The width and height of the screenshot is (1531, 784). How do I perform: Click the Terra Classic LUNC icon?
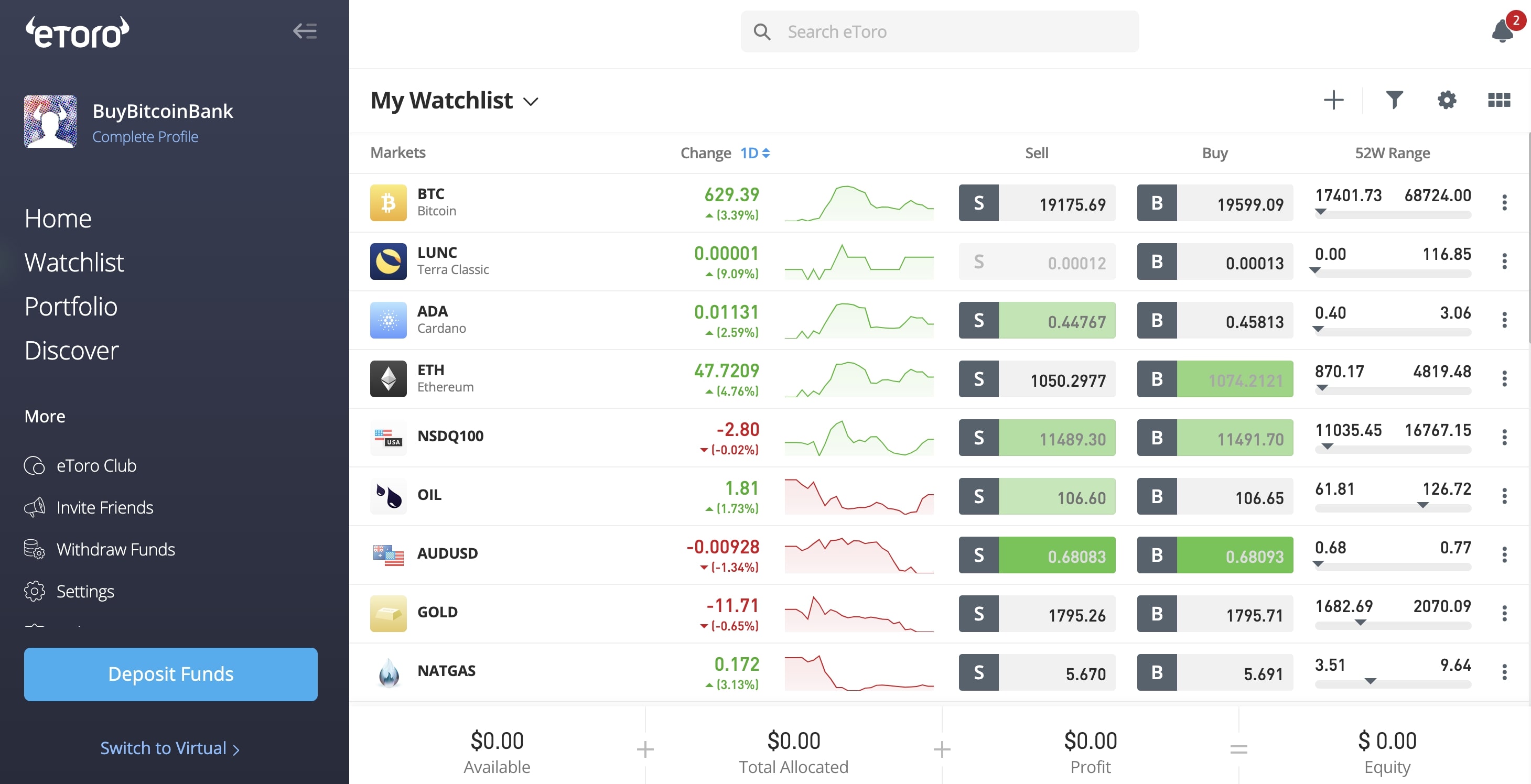coord(388,262)
